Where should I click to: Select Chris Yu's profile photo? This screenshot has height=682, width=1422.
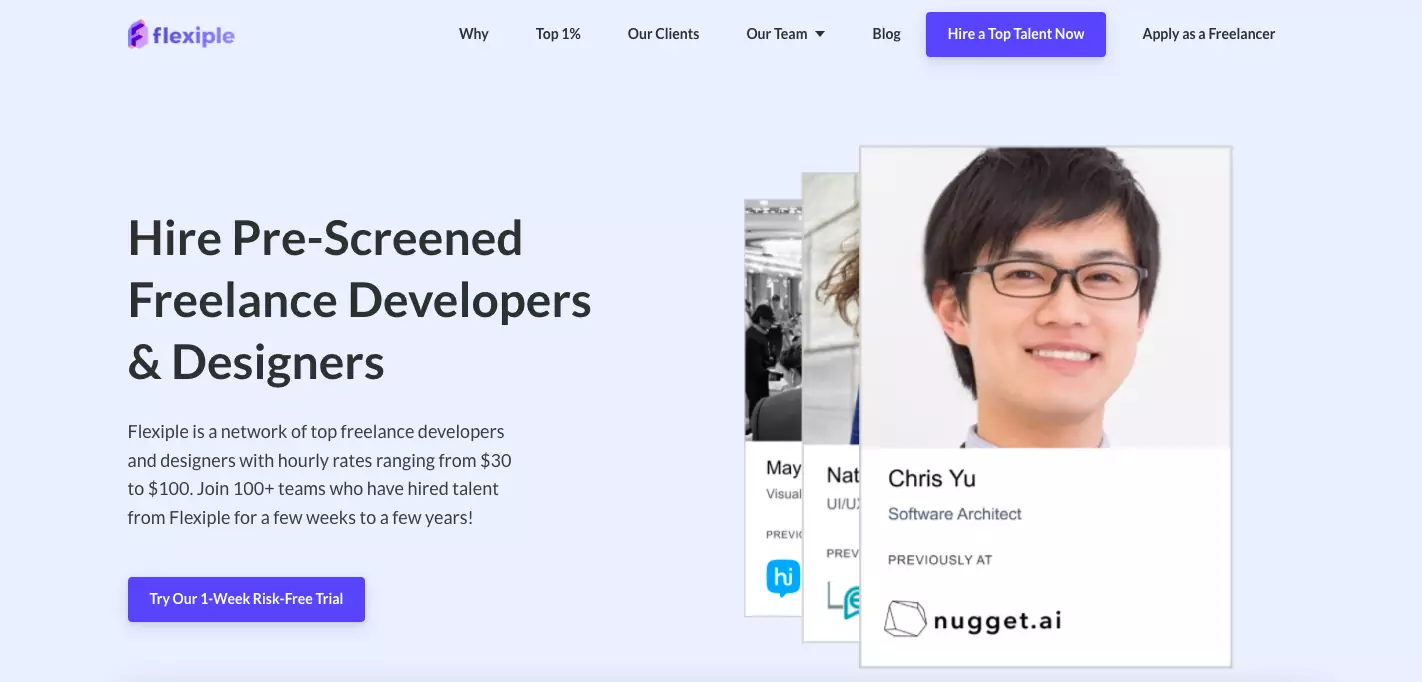(x=1045, y=297)
